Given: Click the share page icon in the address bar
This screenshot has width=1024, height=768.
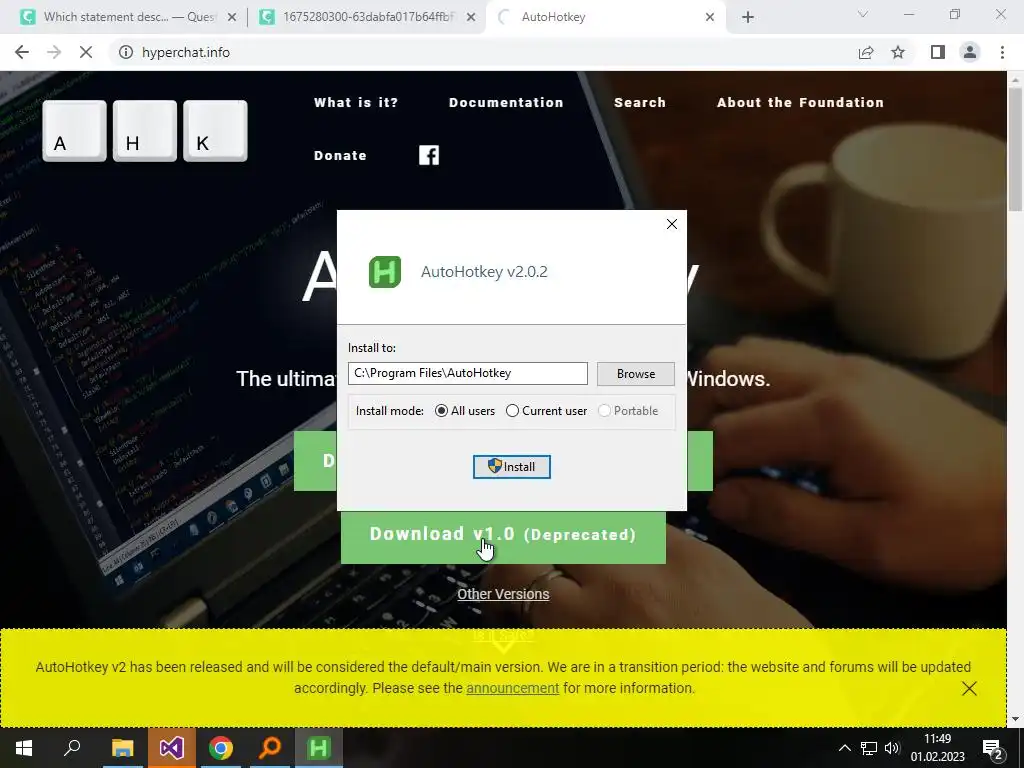Looking at the screenshot, I should 866,52.
